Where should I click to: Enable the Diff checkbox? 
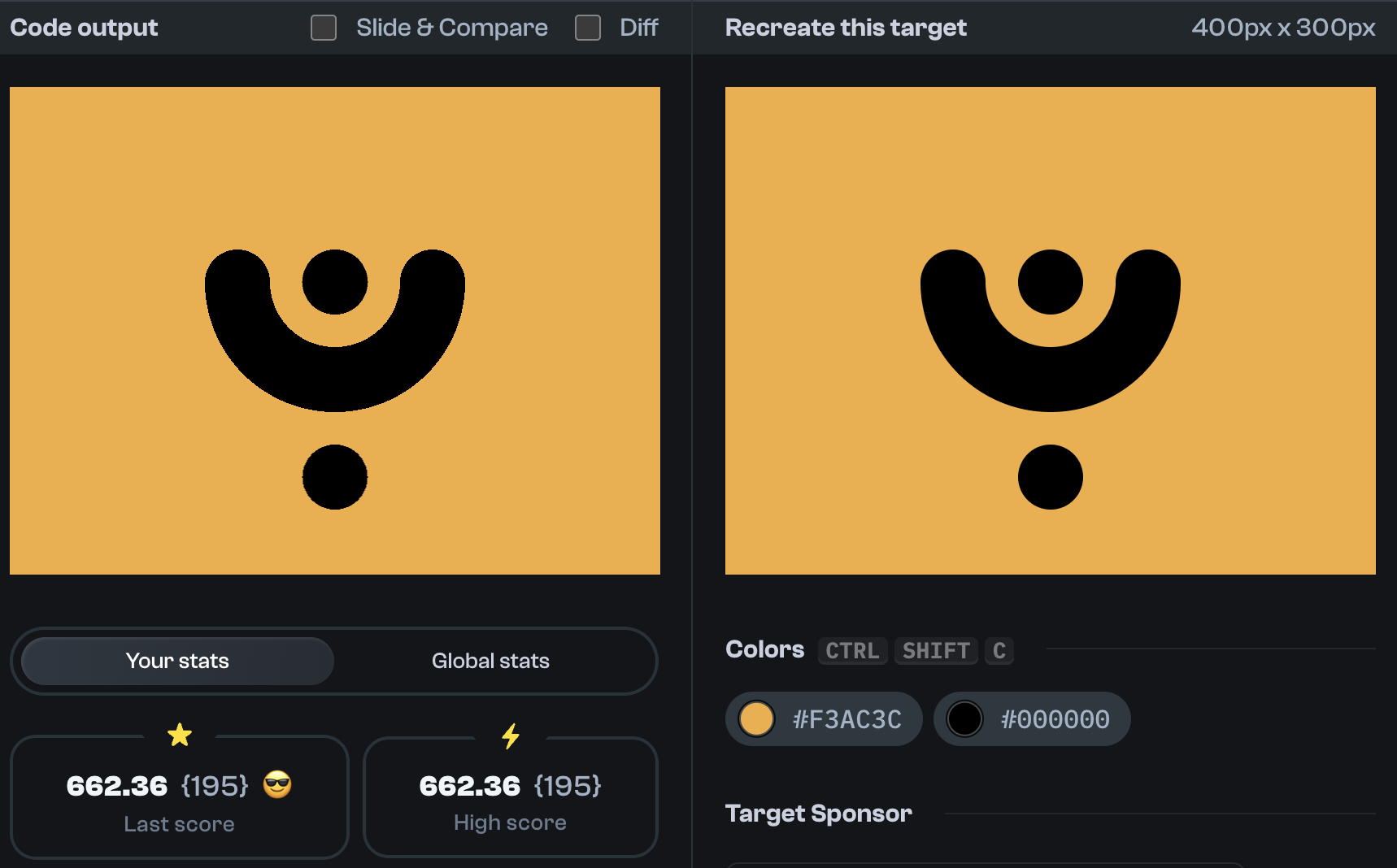[587, 27]
